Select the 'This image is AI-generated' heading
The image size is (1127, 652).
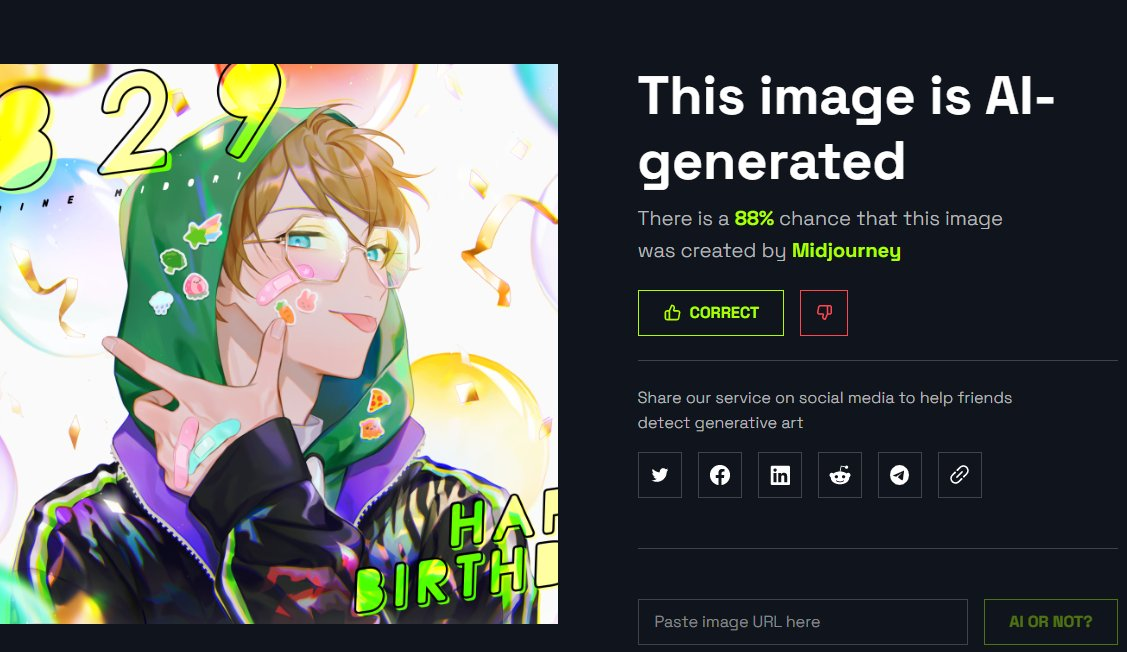(846, 129)
